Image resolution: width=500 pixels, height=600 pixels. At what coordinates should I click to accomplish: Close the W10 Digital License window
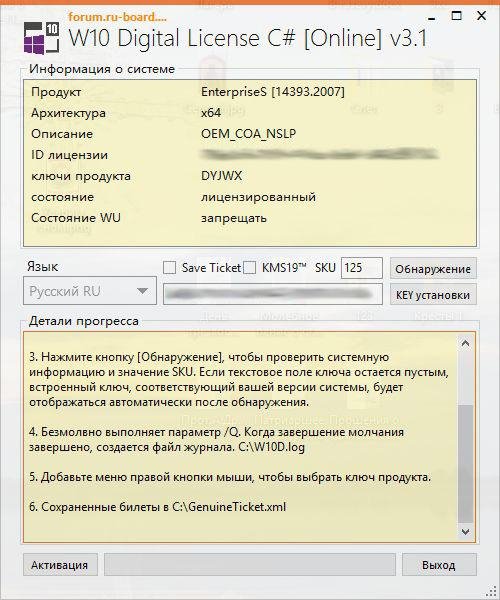coord(481,16)
